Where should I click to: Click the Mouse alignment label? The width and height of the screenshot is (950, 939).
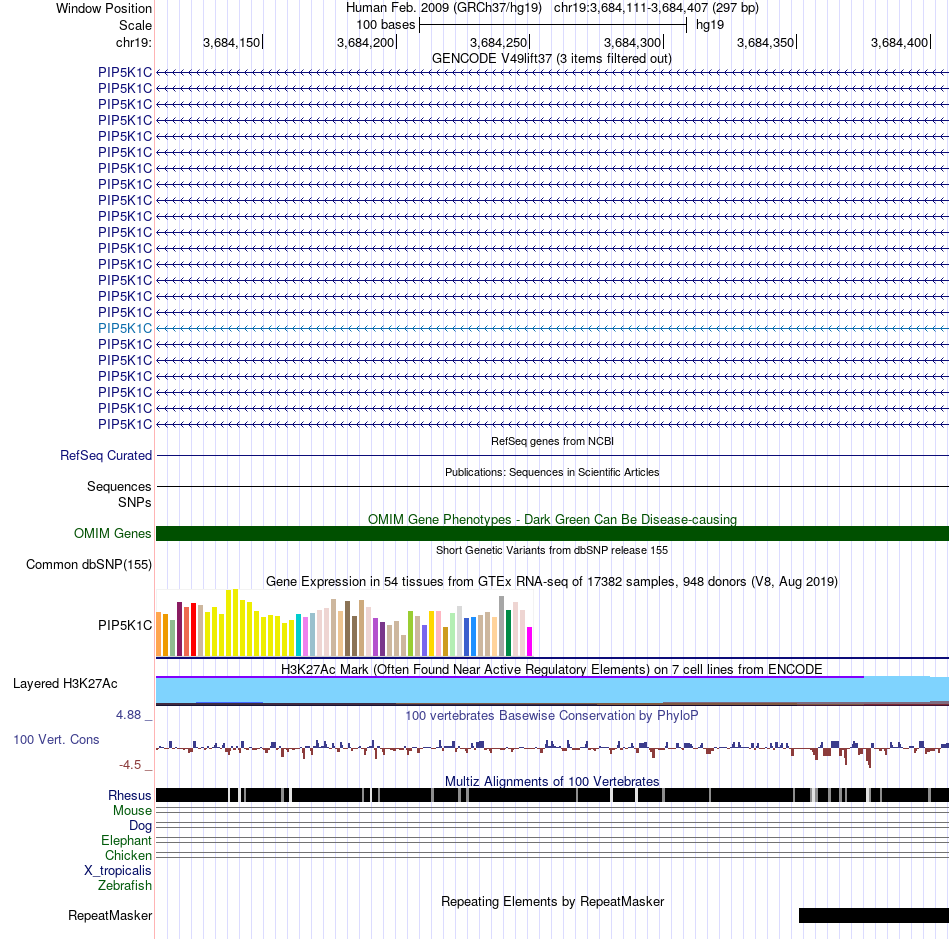tap(132, 811)
